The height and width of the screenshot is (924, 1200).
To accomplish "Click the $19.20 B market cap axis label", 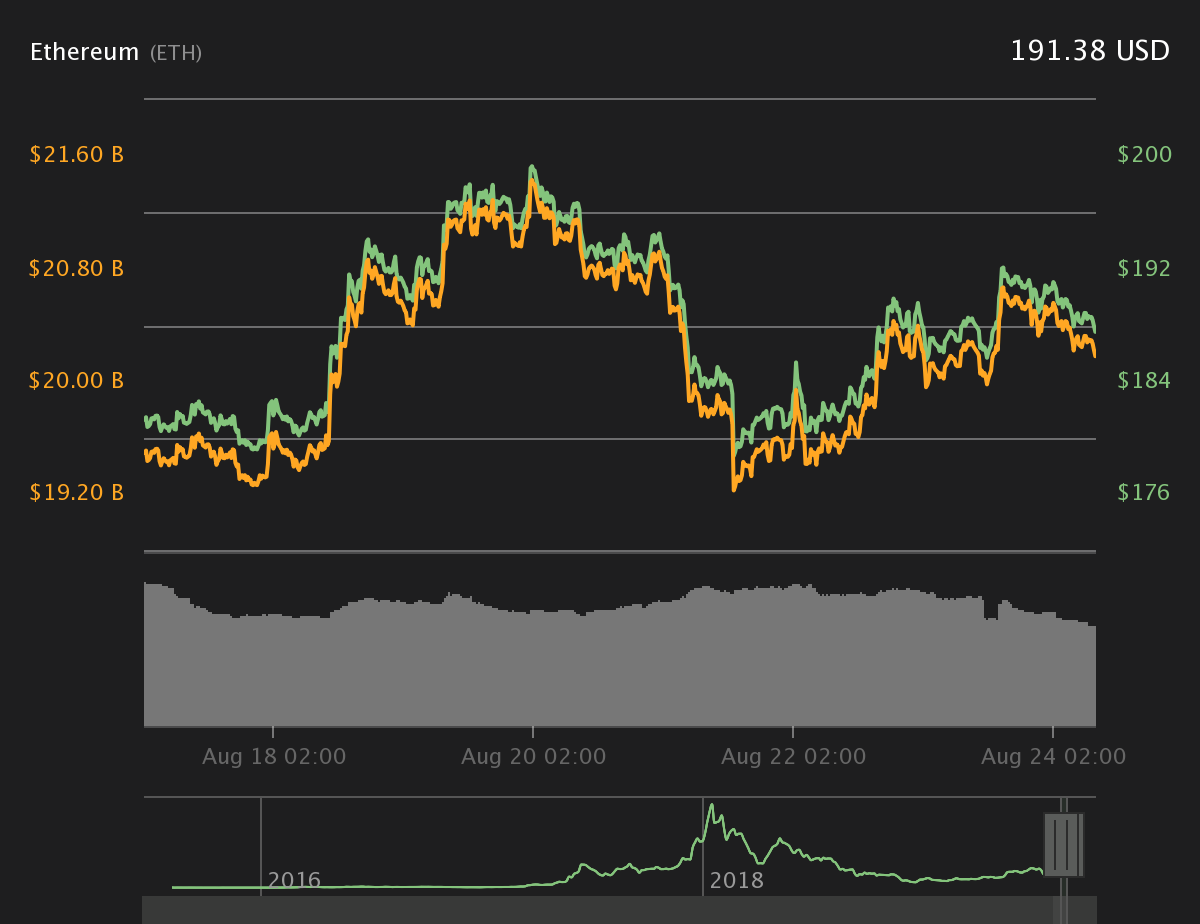I will (77, 492).
